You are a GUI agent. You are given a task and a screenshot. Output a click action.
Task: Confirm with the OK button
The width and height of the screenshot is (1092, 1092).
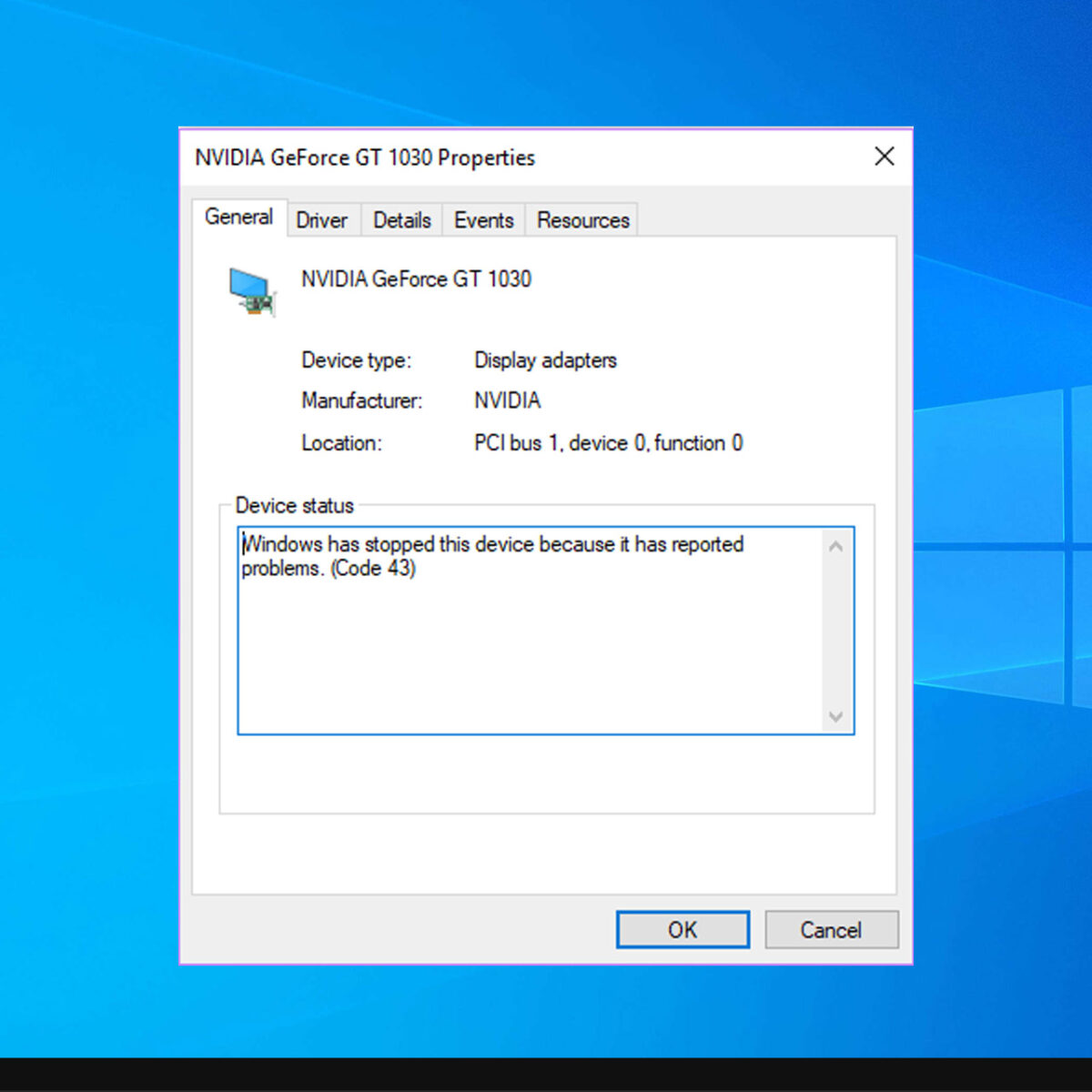682,929
